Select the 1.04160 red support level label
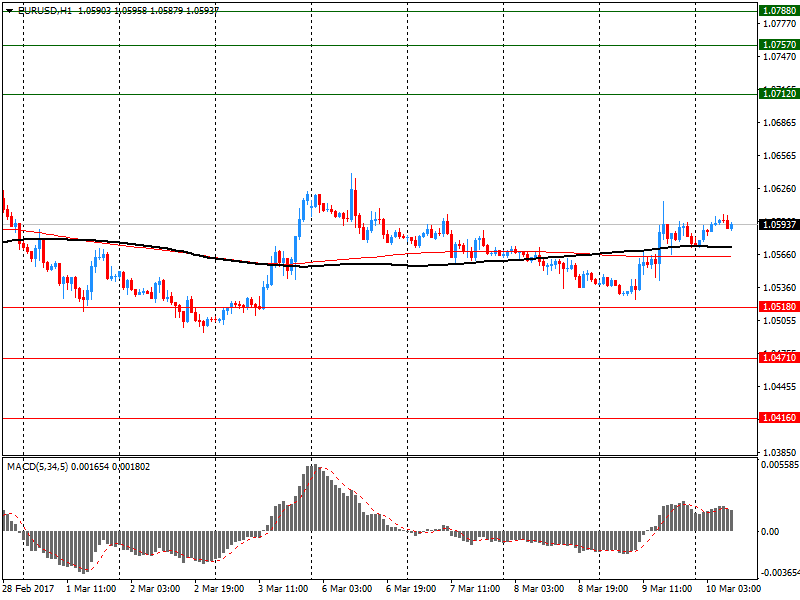The image size is (800, 600). (779, 418)
